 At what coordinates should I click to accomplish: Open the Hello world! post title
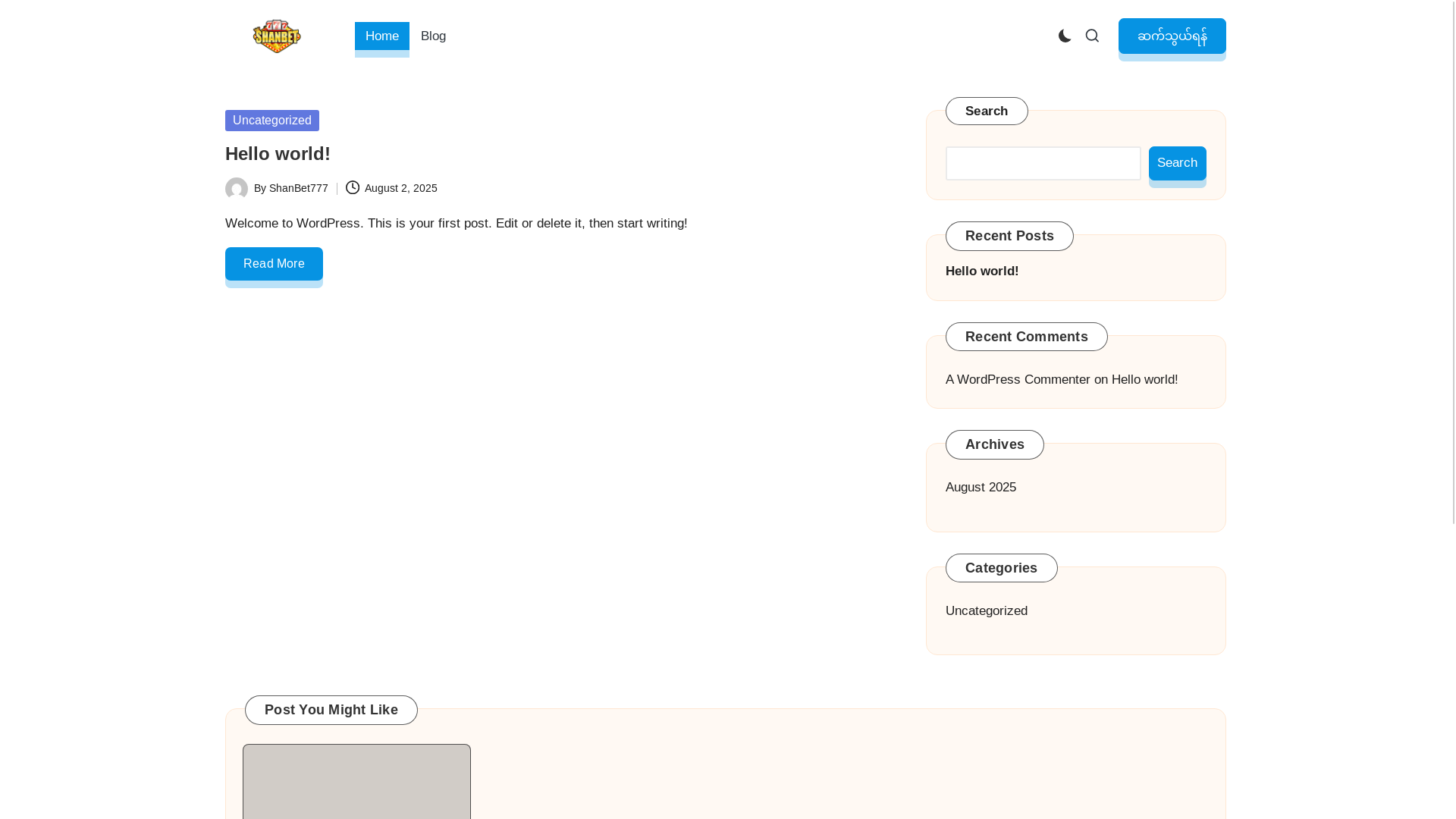pos(278,154)
